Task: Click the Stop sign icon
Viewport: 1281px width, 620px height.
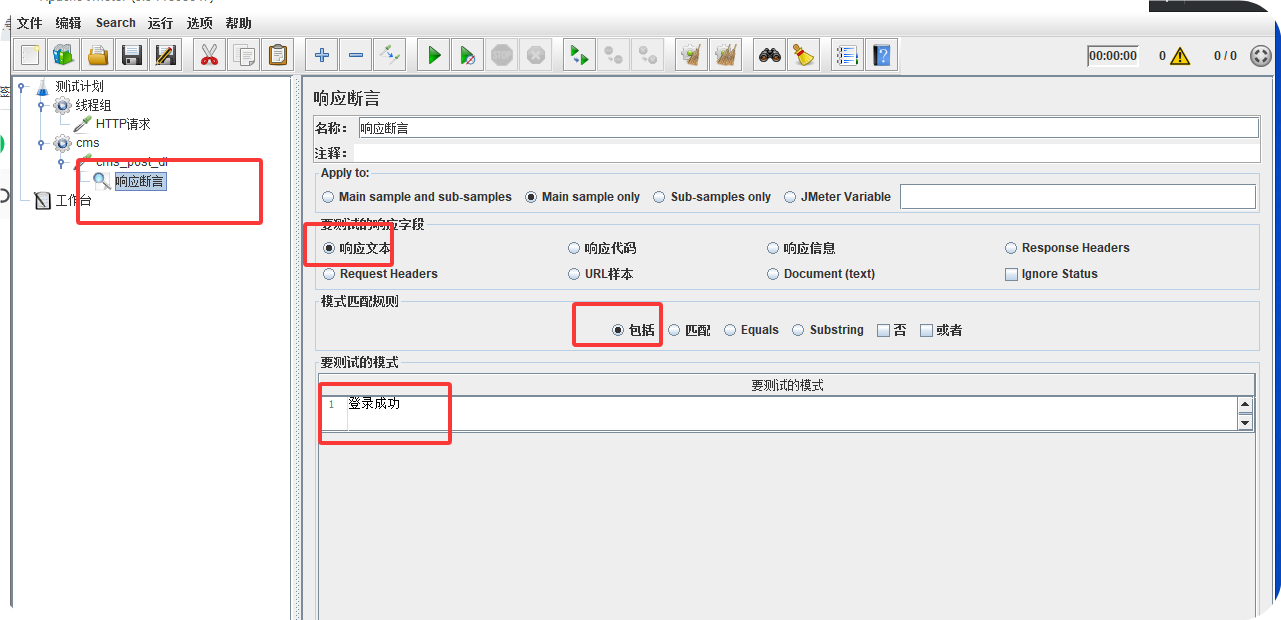Action: click(x=502, y=55)
